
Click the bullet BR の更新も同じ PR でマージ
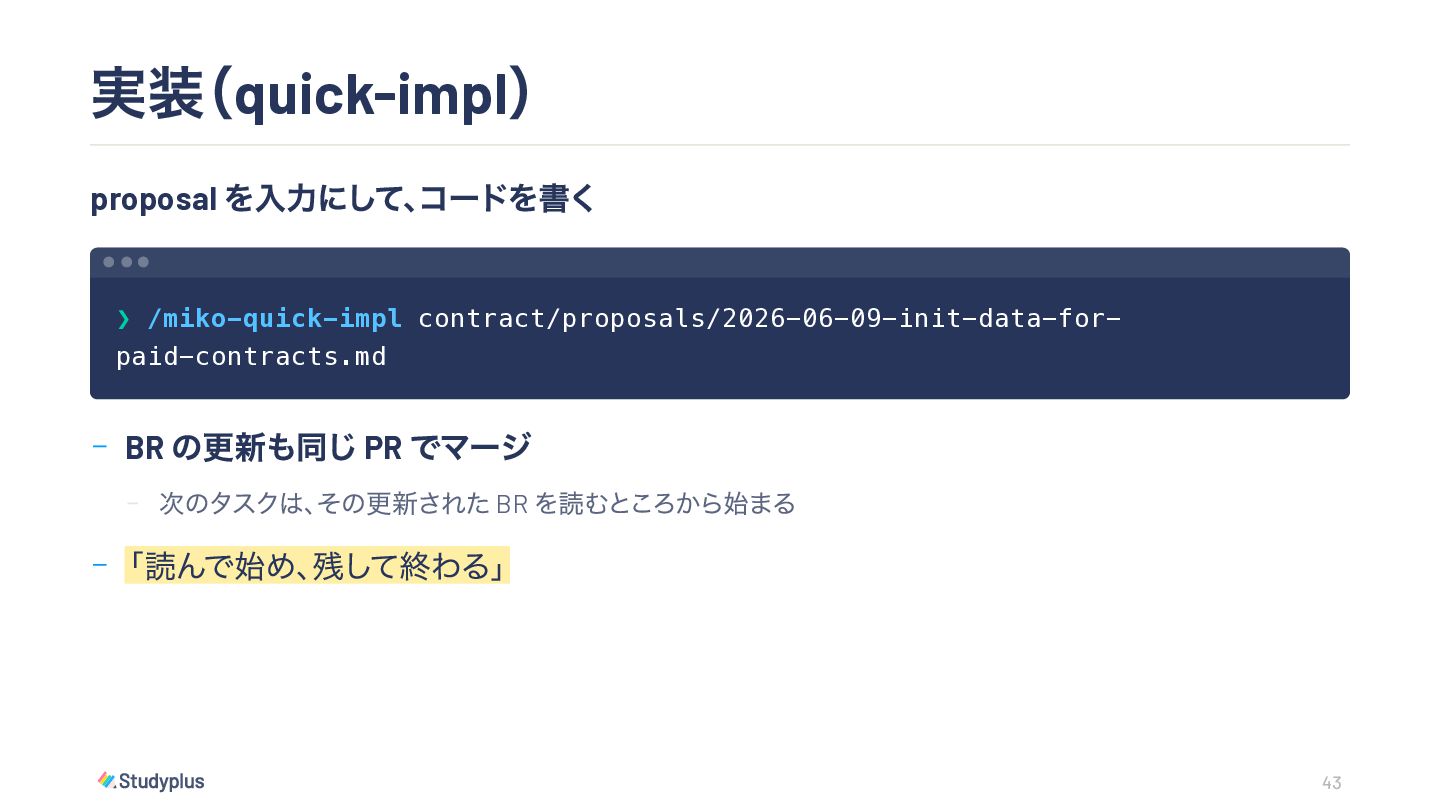(328, 448)
